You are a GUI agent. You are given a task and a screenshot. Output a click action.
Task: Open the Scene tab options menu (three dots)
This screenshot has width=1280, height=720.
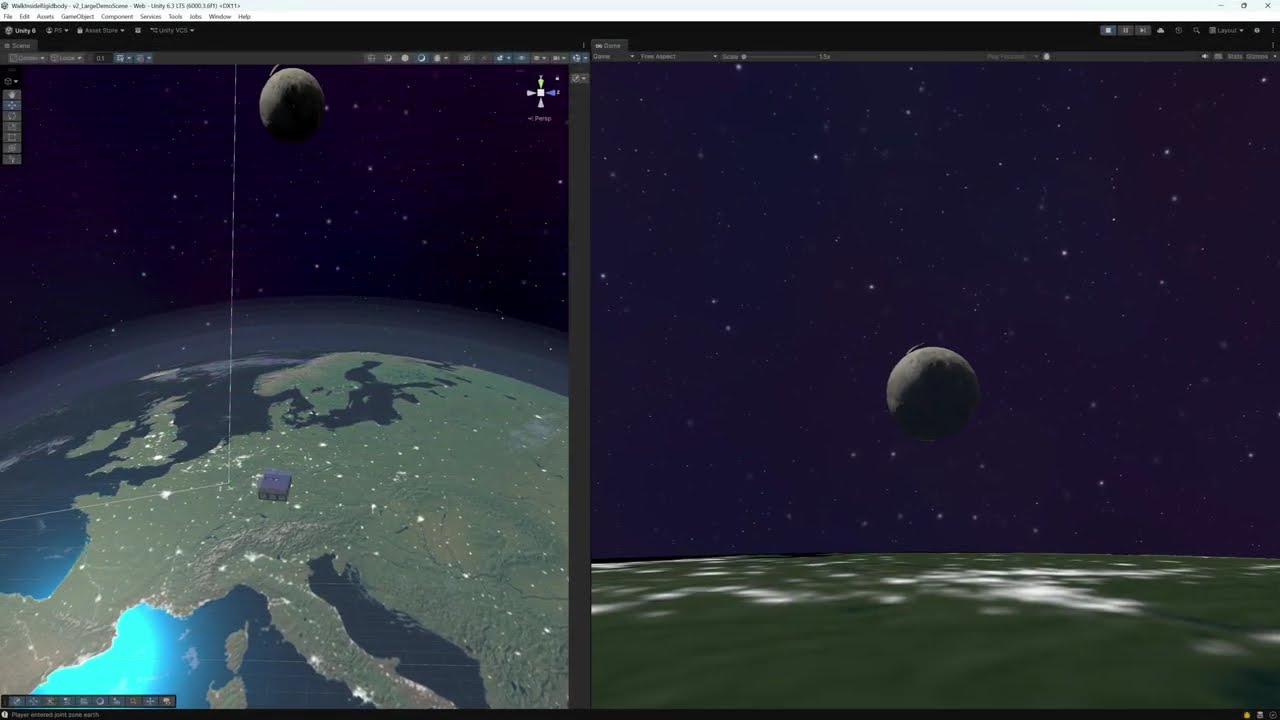click(583, 46)
